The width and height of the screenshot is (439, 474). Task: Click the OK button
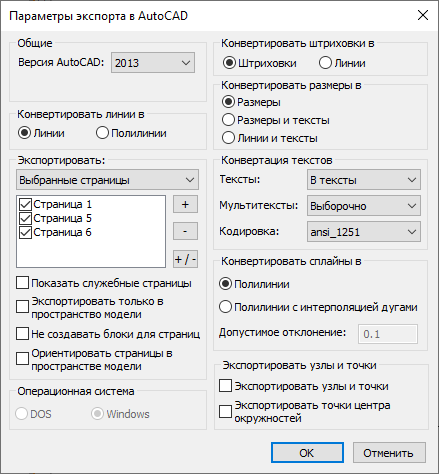[307, 453]
